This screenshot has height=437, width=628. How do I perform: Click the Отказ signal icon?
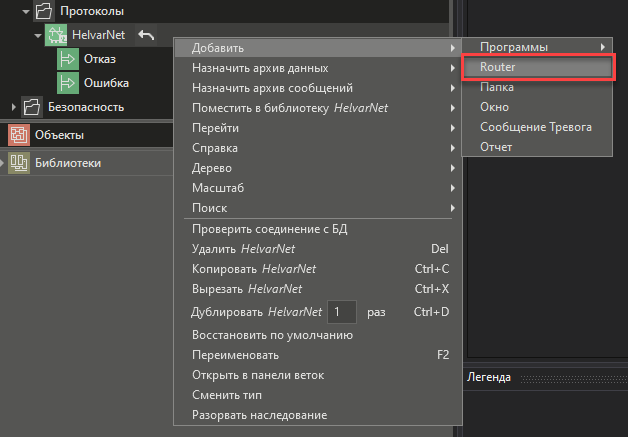(x=68, y=60)
